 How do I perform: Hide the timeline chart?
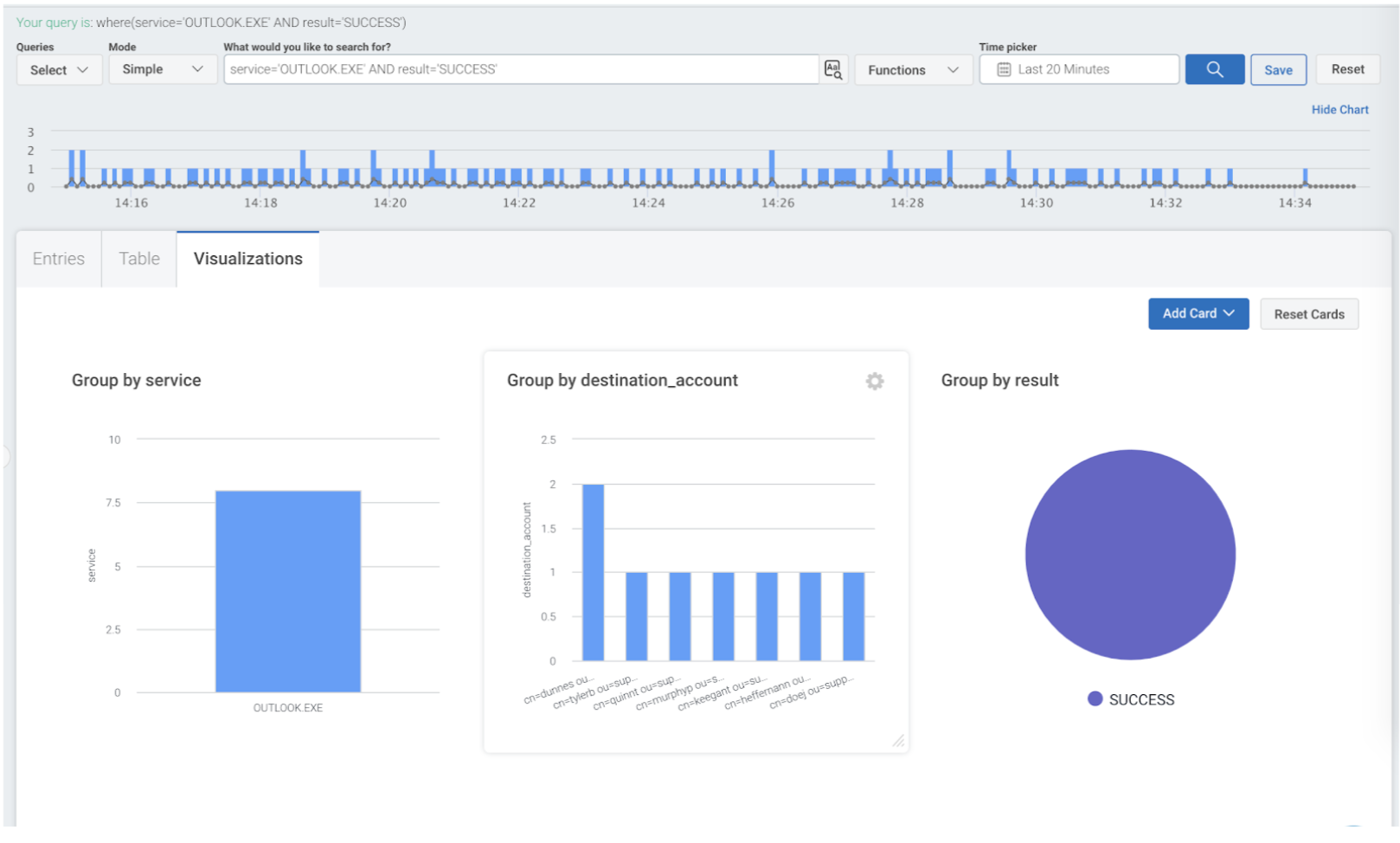tap(1339, 110)
